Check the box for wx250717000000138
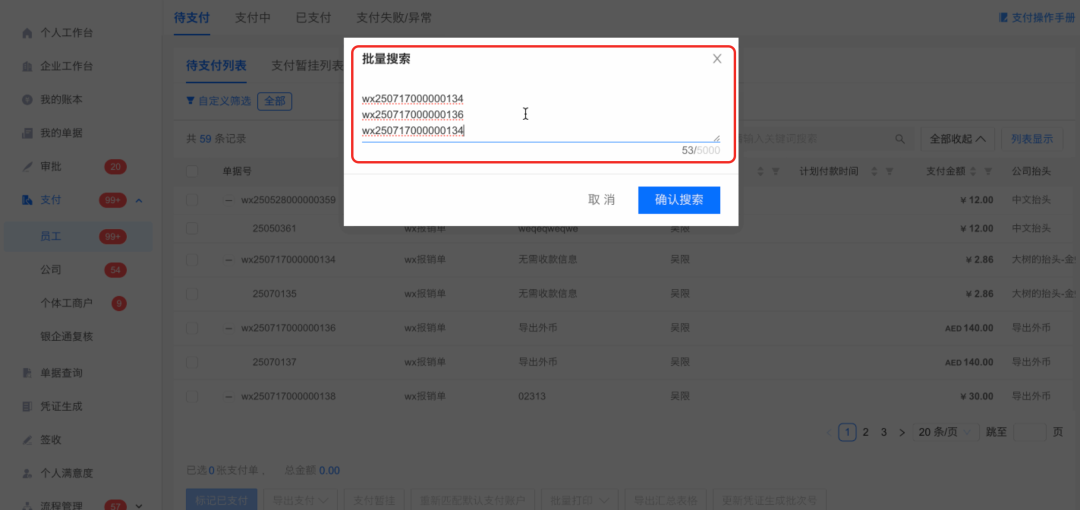Image resolution: width=1080 pixels, height=510 pixels. tap(192, 396)
